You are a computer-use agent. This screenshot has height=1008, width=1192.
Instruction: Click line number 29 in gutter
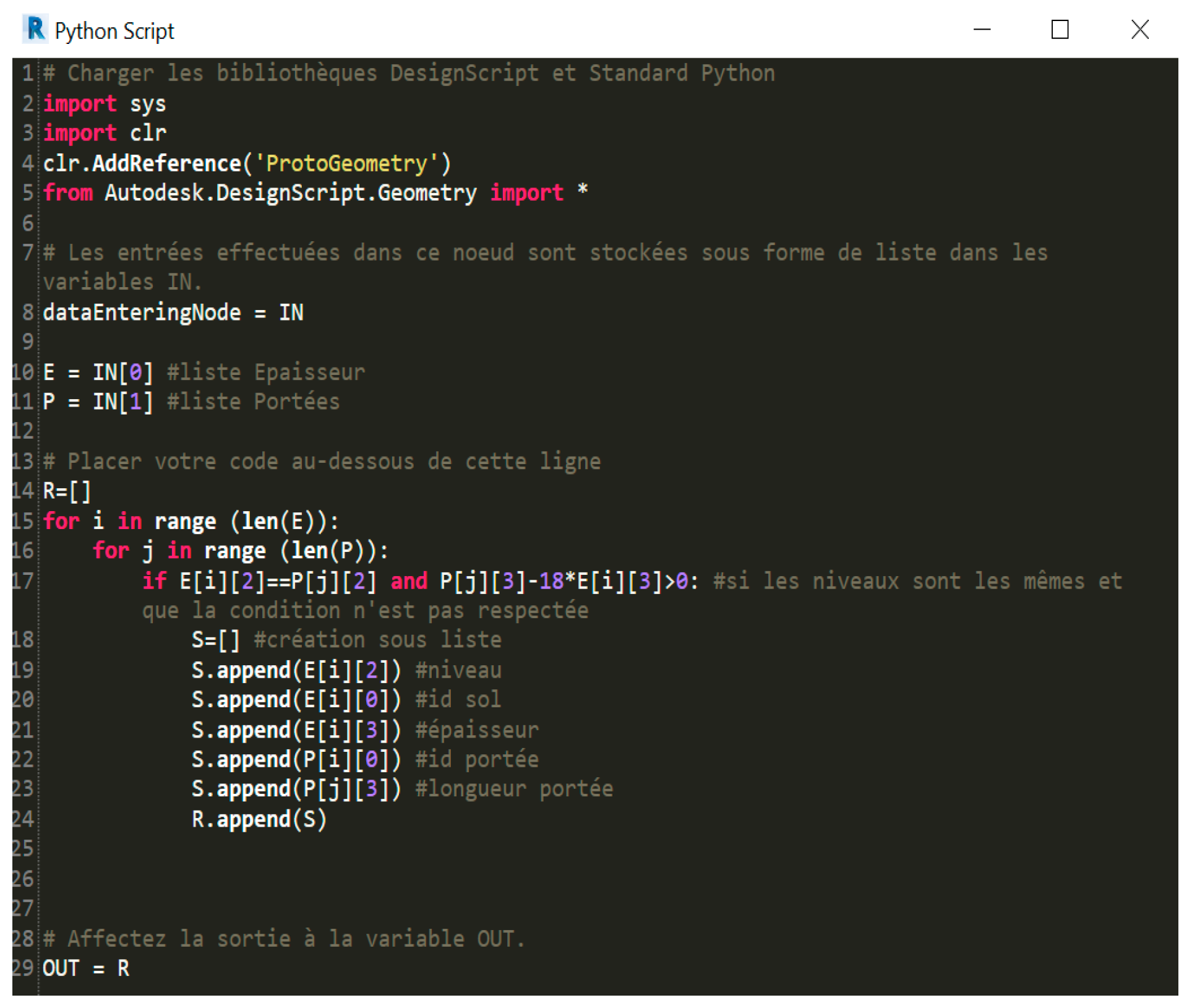tap(23, 968)
